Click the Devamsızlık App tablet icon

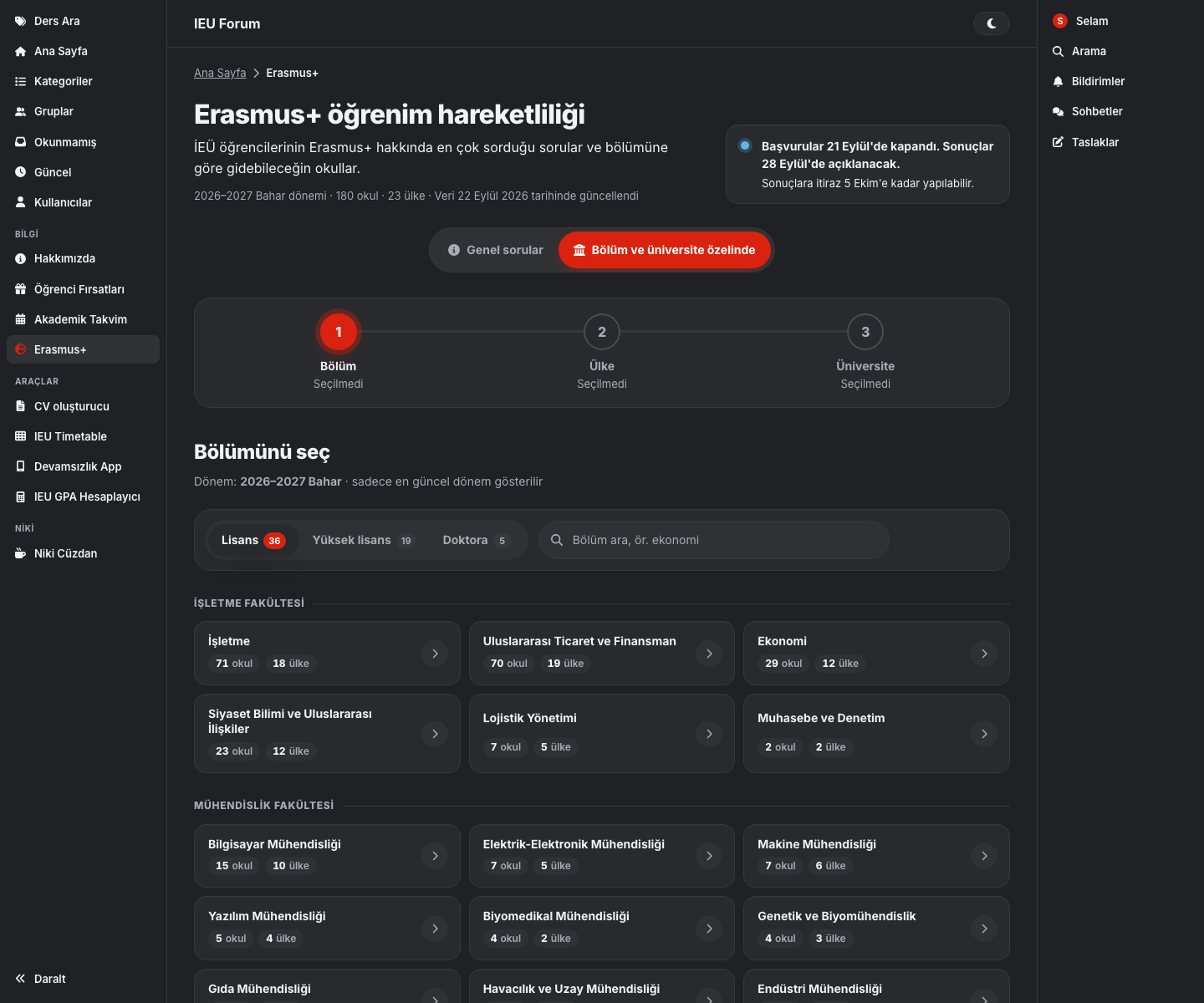pos(21,466)
